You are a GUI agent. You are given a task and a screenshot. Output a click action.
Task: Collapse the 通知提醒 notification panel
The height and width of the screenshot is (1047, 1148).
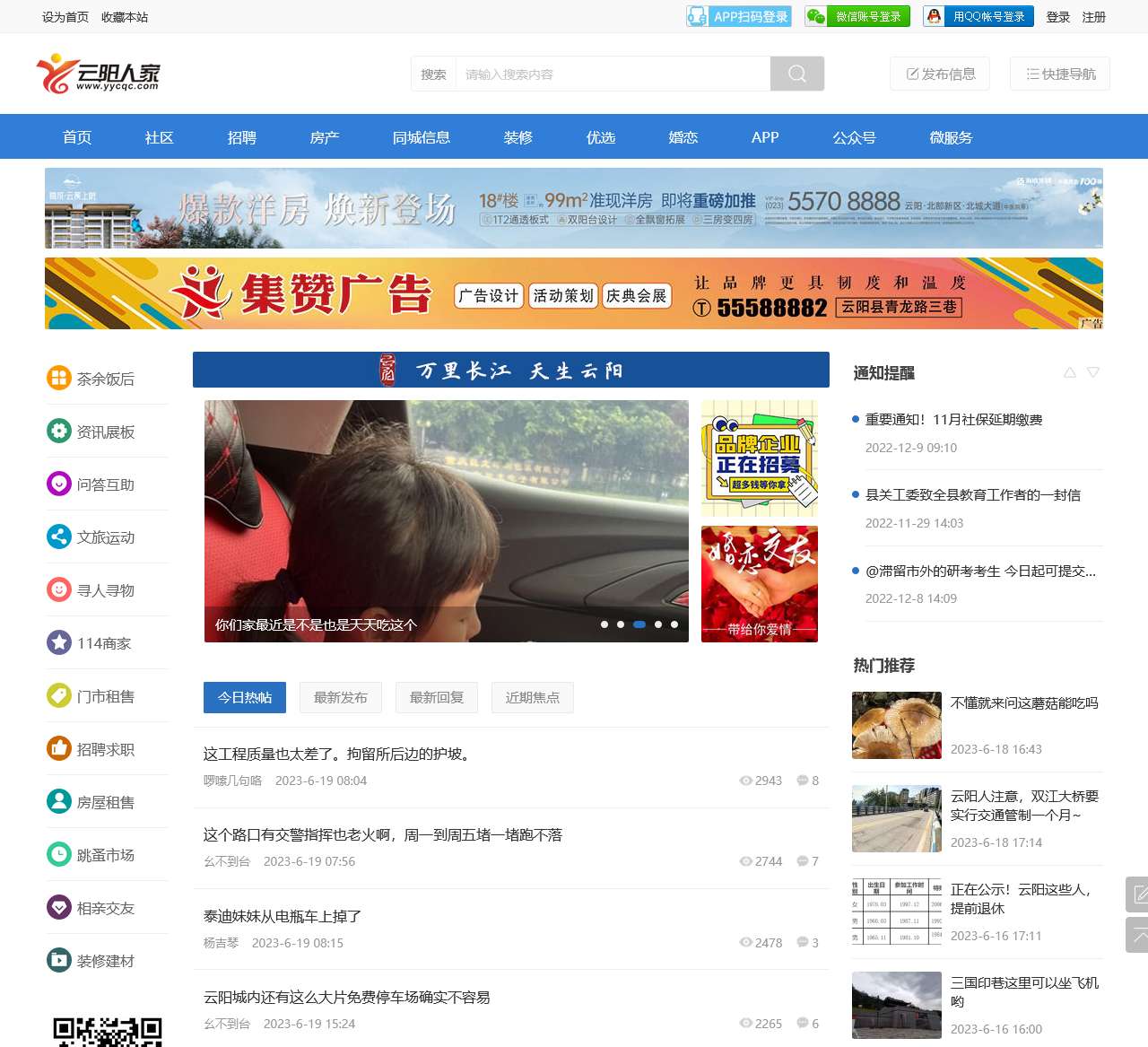(x=1069, y=371)
